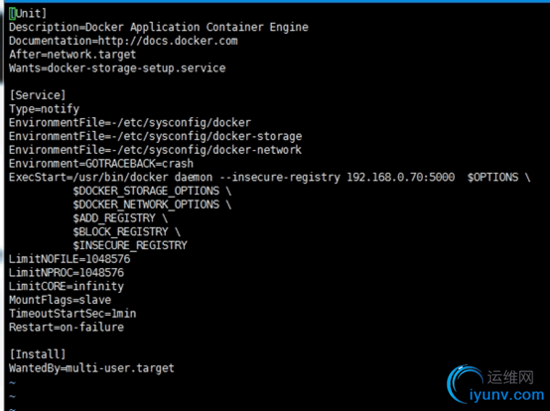Click --insecure-registry option in ExecStart
Viewport: 550px width, 411px height.
pyautogui.click(x=280, y=177)
